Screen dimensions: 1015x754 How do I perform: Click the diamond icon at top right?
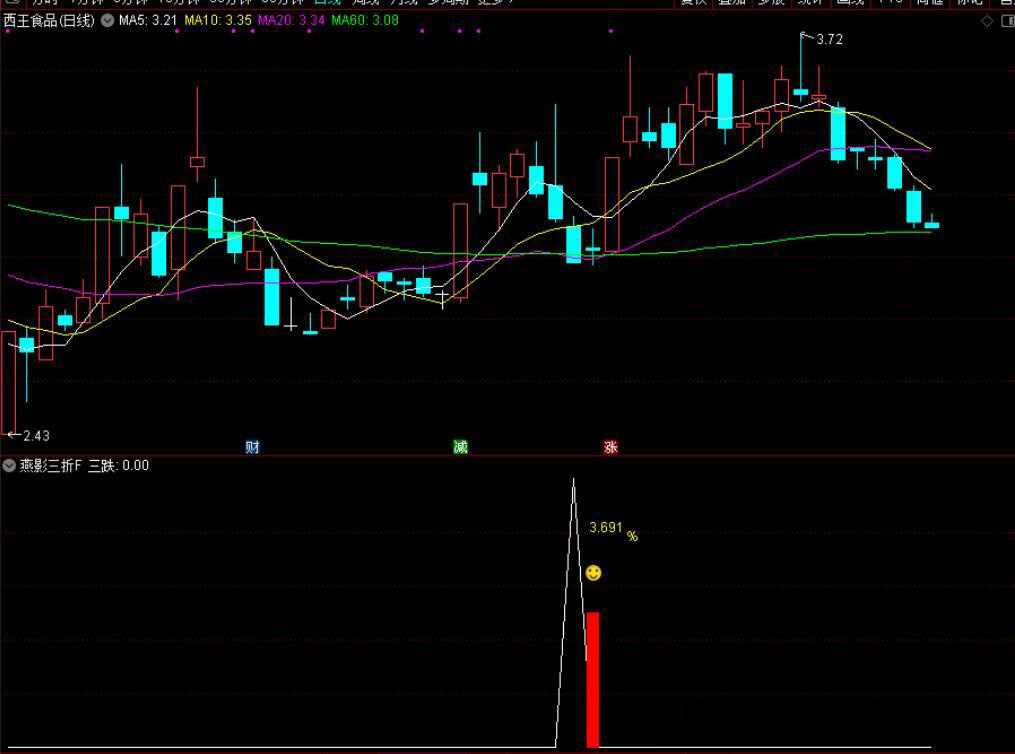click(986, 20)
